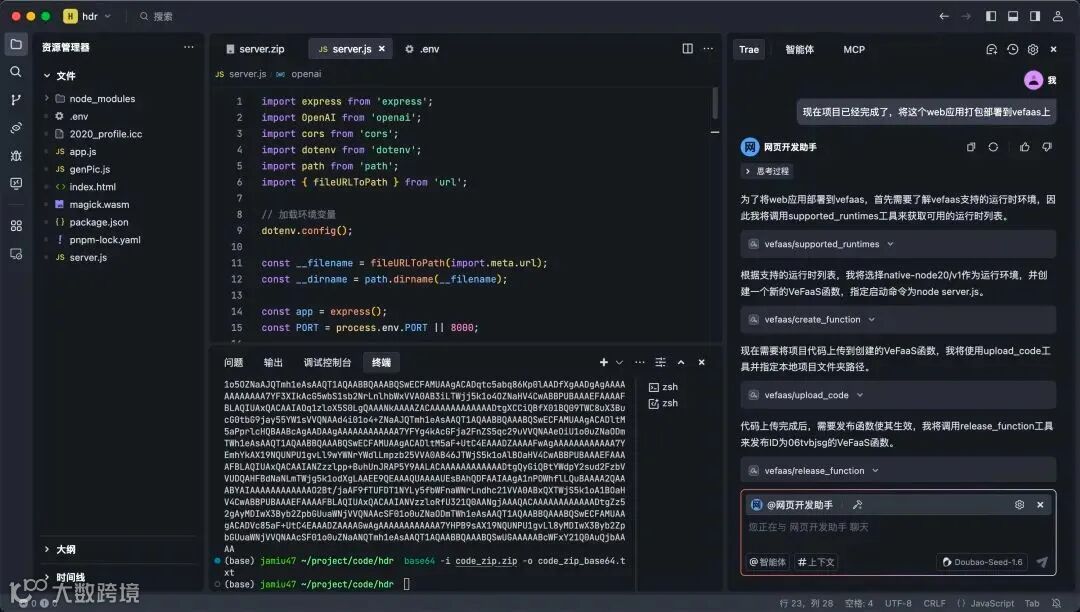The height and width of the screenshot is (612, 1080).
Task: Navigate forward with the right arrow
Action: [x=966, y=16]
